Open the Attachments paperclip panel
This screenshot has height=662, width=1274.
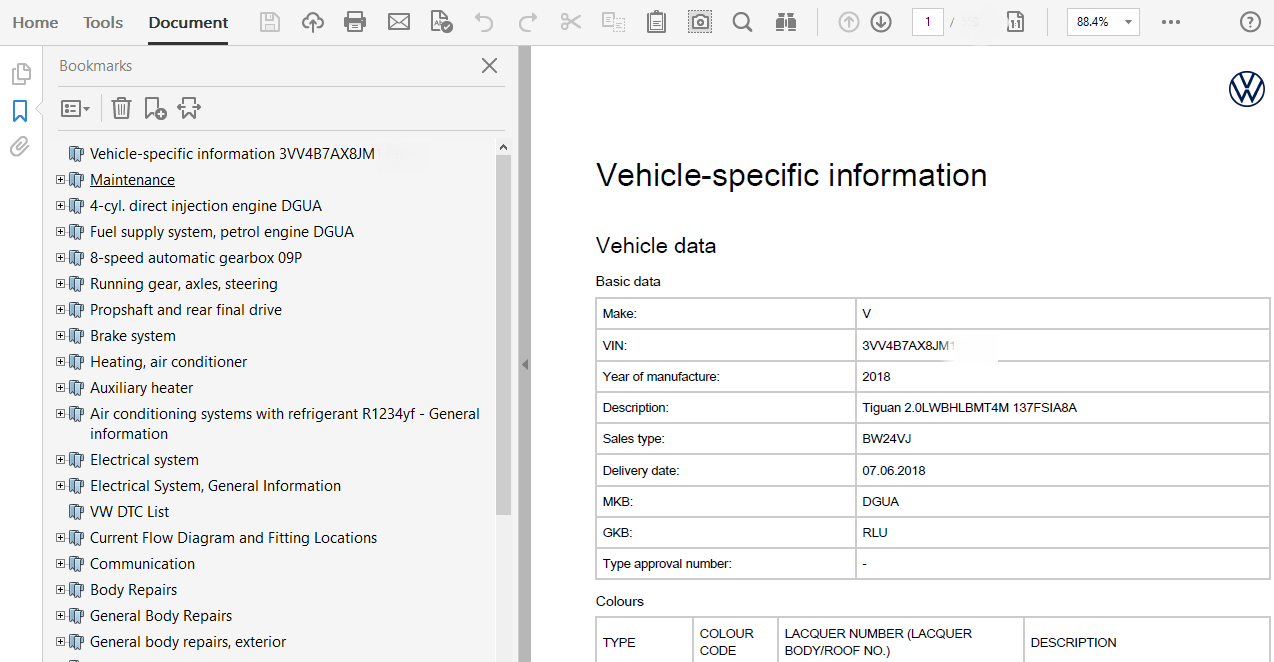(x=20, y=147)
